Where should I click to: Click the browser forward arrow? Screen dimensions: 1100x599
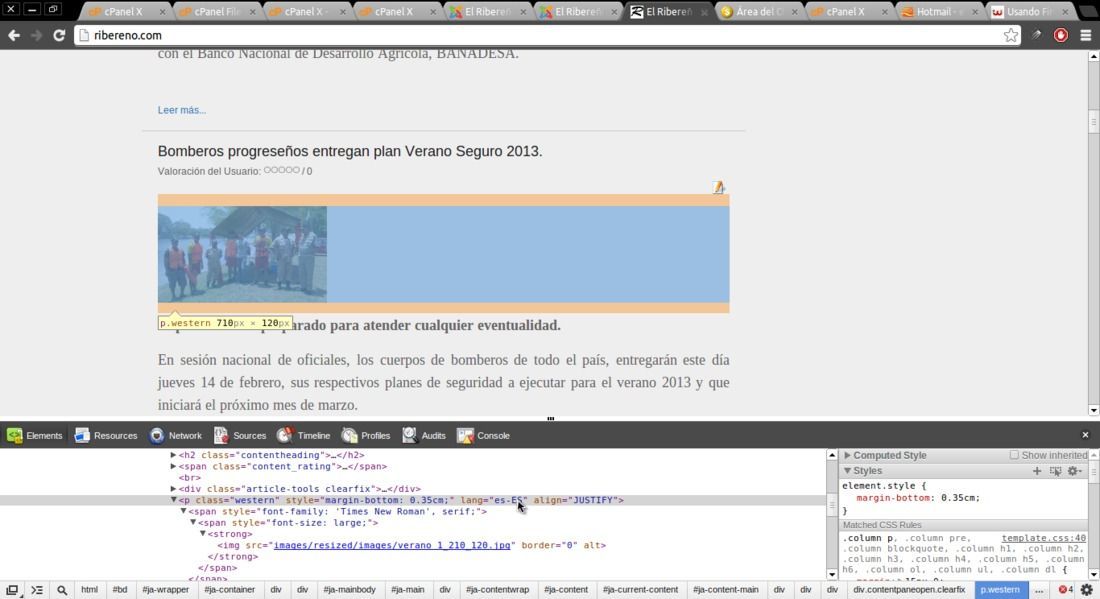(36, 35)
